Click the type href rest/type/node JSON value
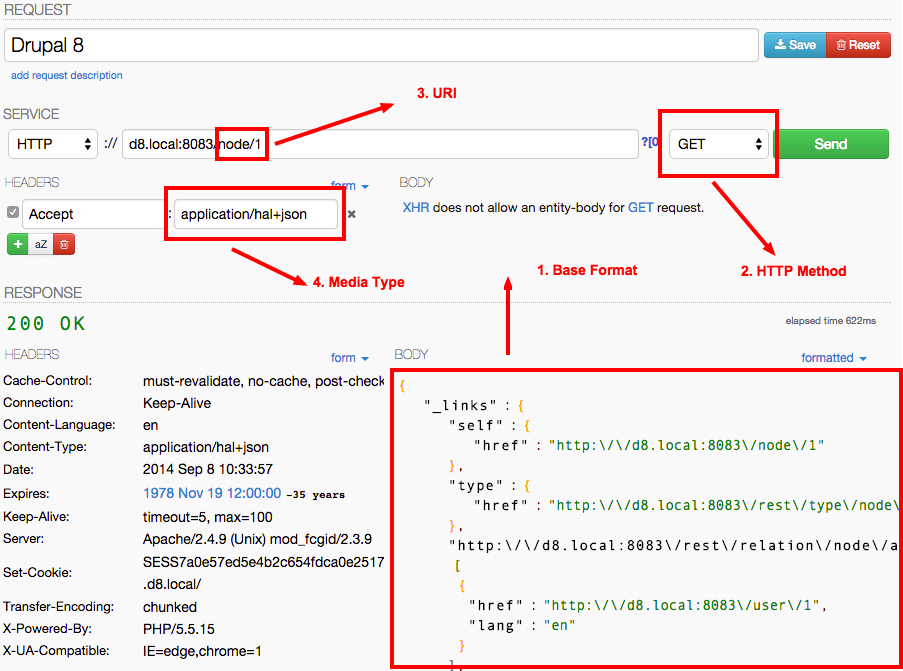The image size is (903, 671). coord(723,505)
